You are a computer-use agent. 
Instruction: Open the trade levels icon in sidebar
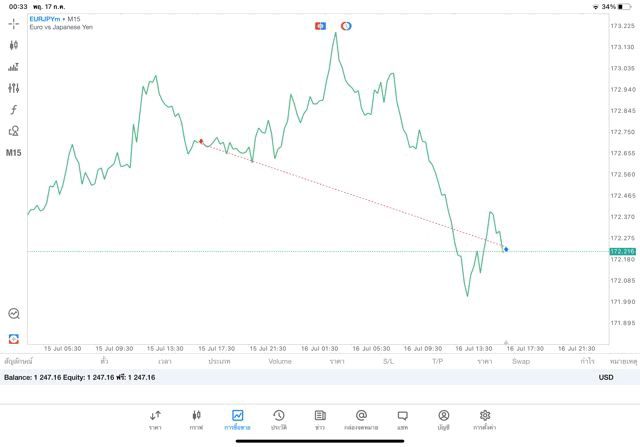pyautogui.click(x=14, y=66)
